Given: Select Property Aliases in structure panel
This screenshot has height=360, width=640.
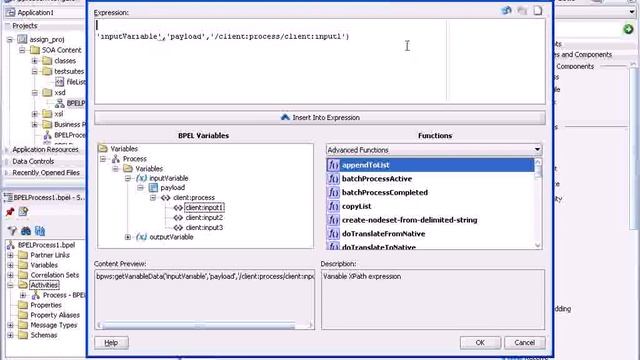Looking at the screenshot, I should pyautogui.click(x=55, y=315).
